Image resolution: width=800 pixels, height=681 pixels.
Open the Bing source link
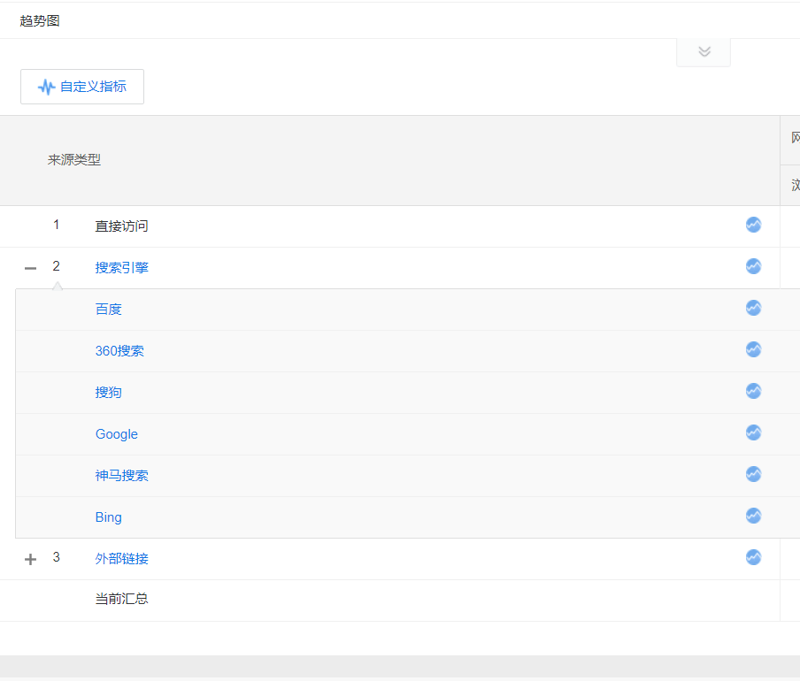[x=108, y=517]
